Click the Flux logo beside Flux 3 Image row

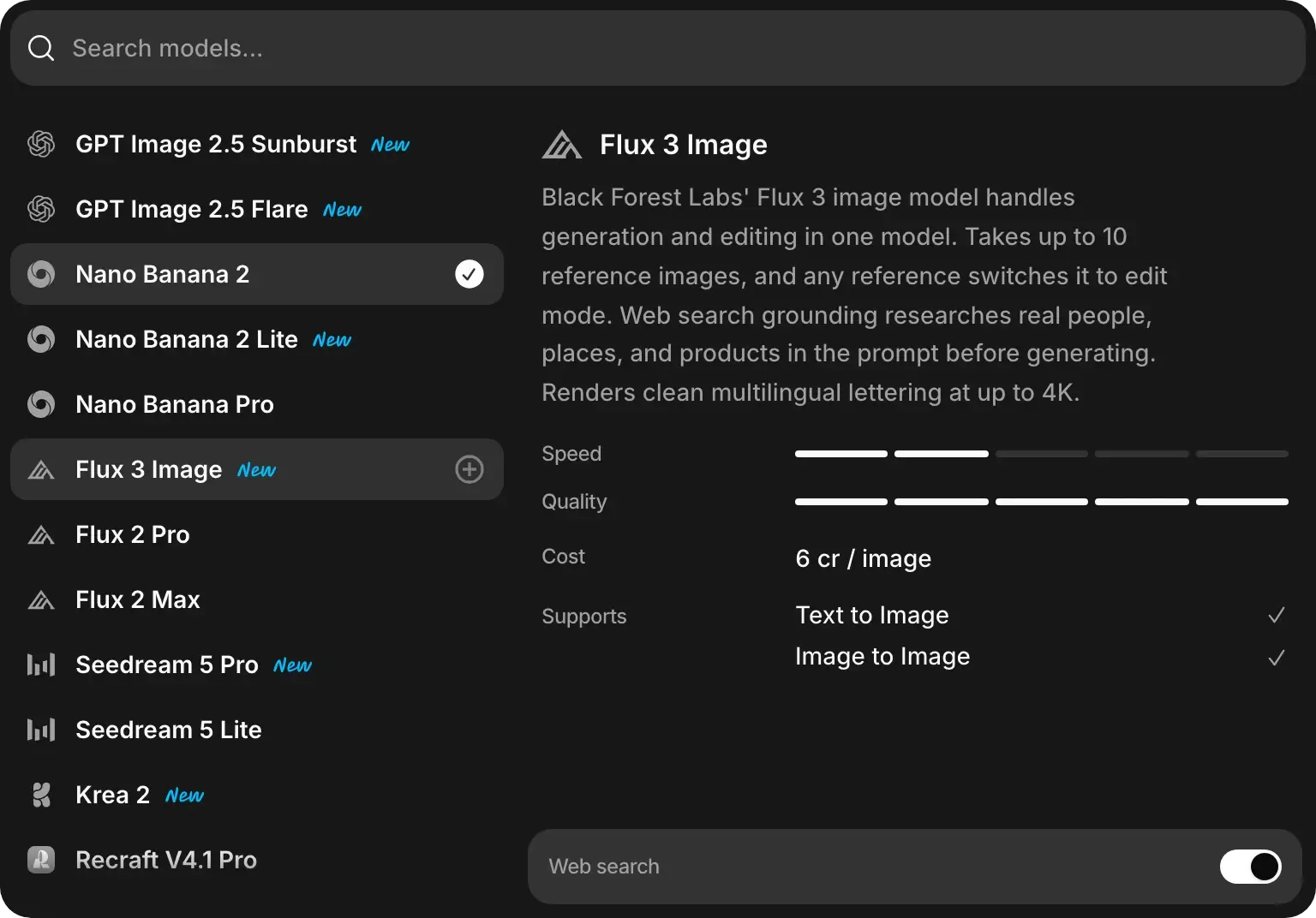tap(41, 469)
